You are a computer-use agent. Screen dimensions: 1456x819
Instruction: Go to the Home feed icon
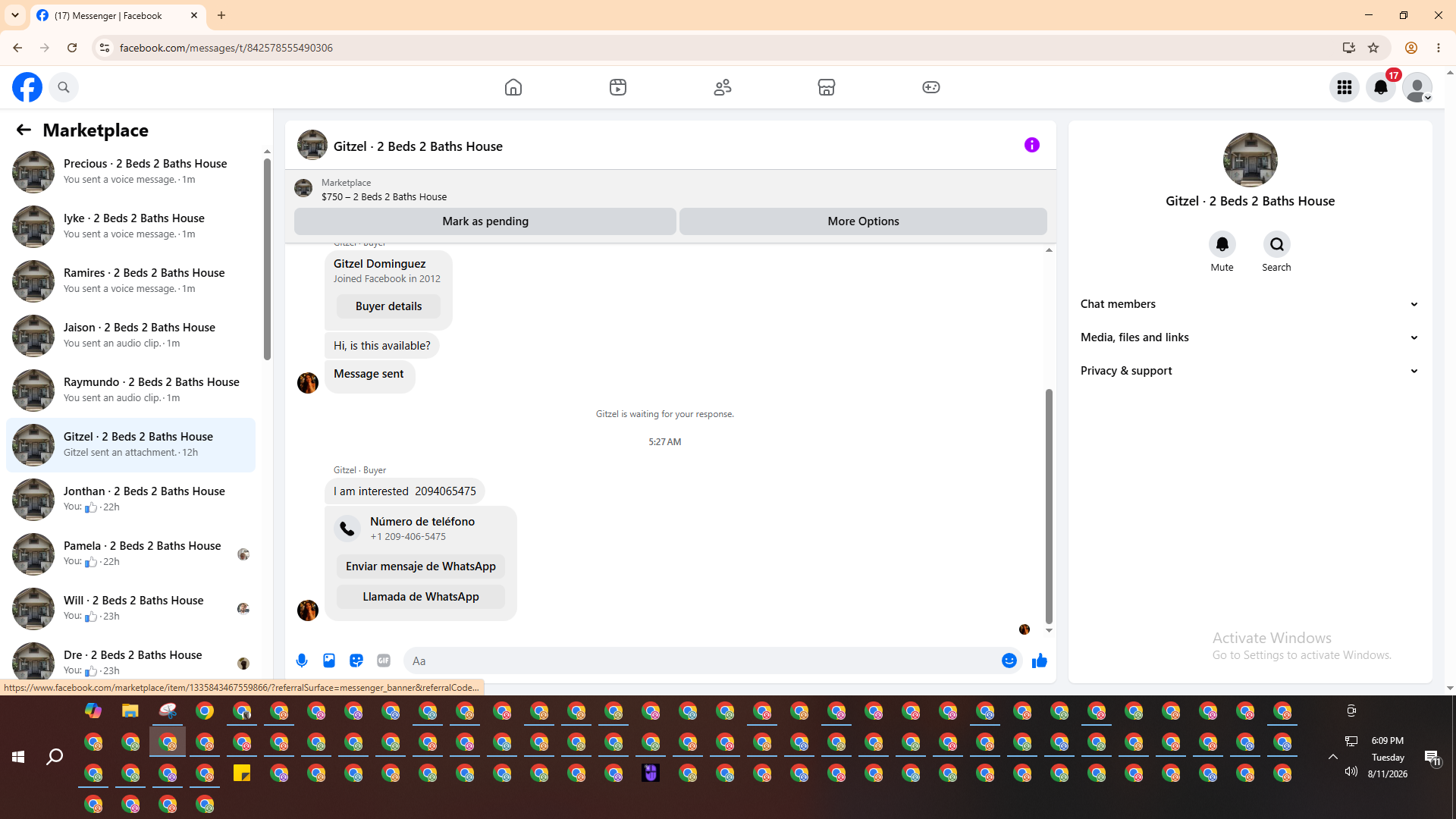click(513, 87)
